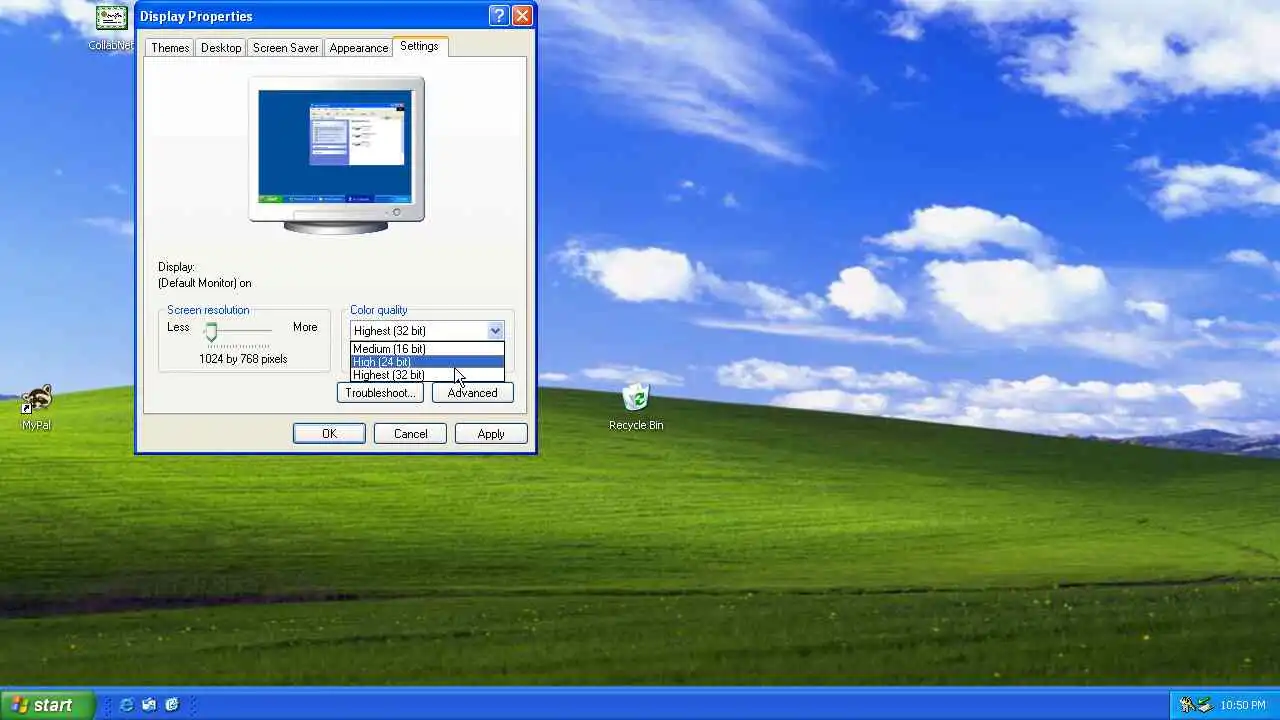This screenshot has width=1280, height=720.
Task: Launch Outlook Express from Quick Launch
Action: click(149, 705)
